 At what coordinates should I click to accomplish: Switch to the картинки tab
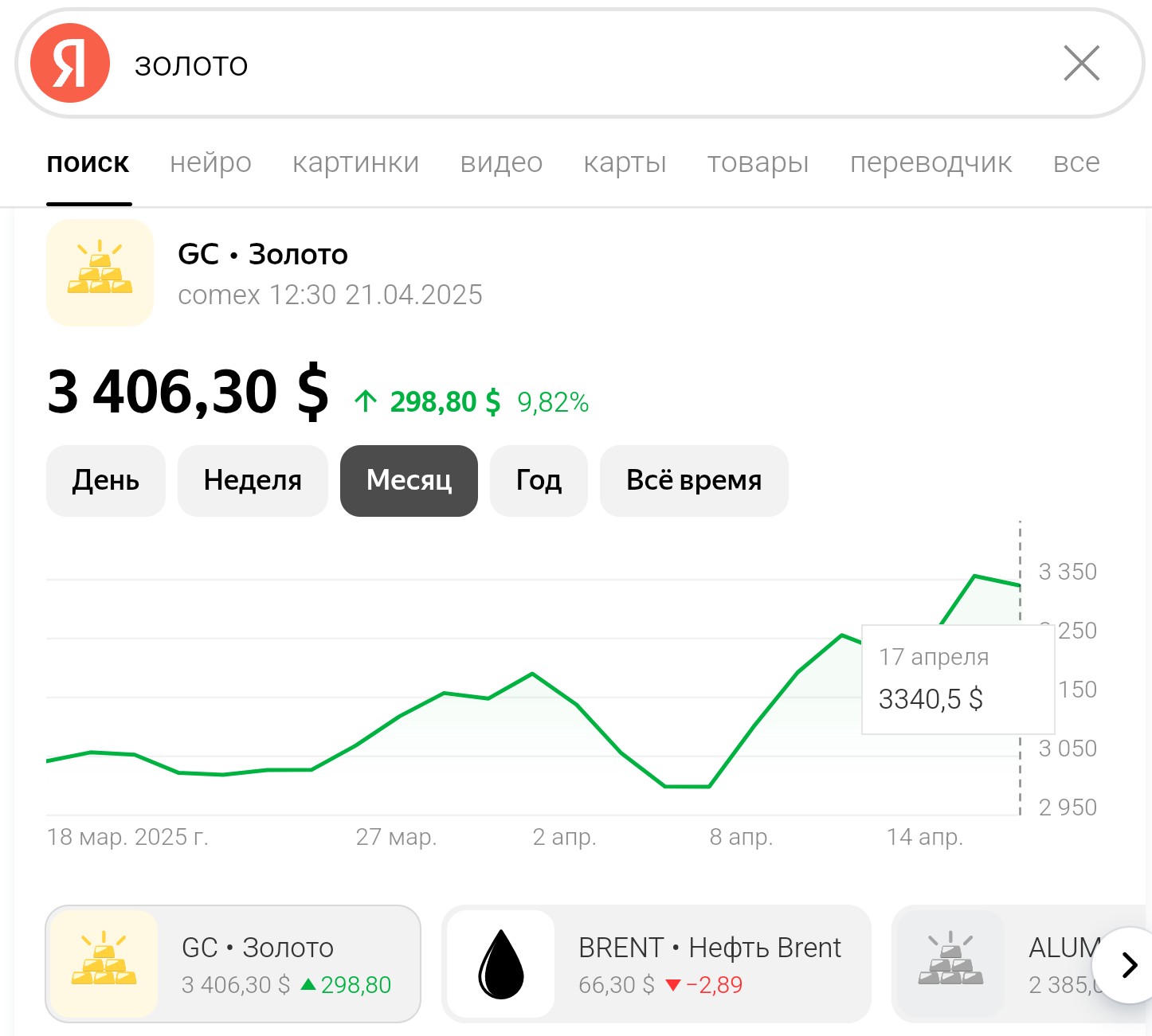355,162
